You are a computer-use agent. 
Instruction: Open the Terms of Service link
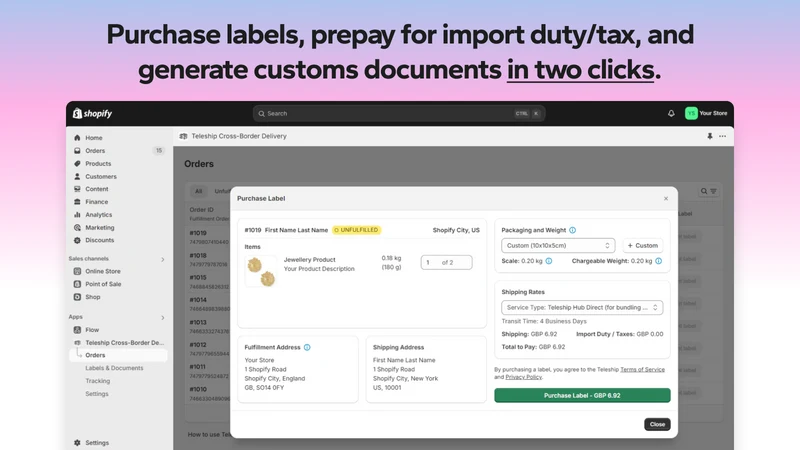tap(642, 369)
